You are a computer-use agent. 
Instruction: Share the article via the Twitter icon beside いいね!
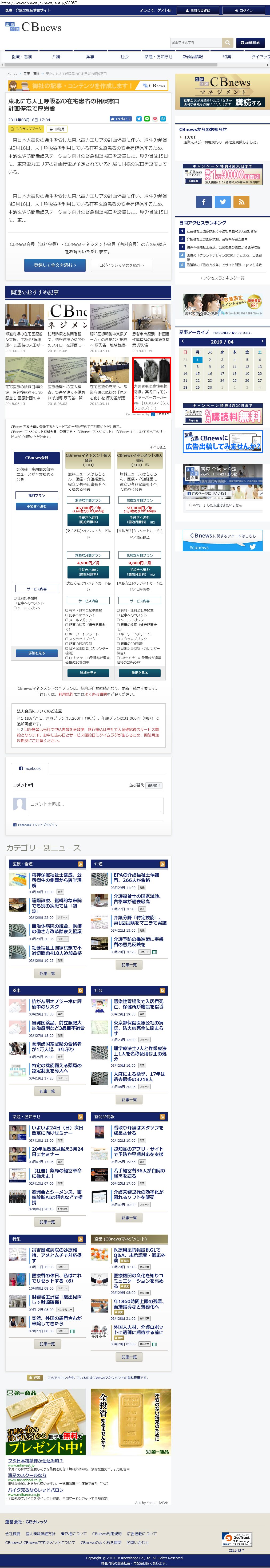pyautogui.click(x=139, y=119)
